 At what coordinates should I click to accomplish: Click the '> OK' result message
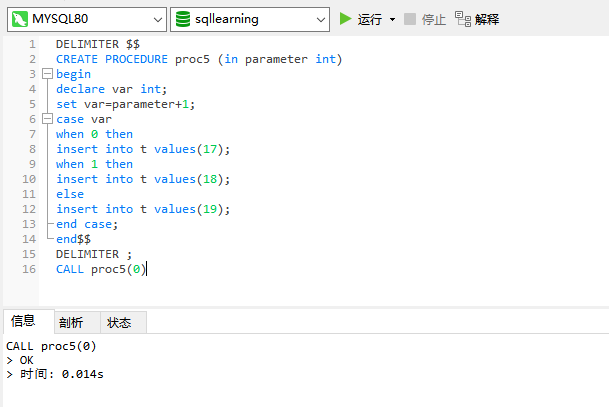tap(20, 360)
